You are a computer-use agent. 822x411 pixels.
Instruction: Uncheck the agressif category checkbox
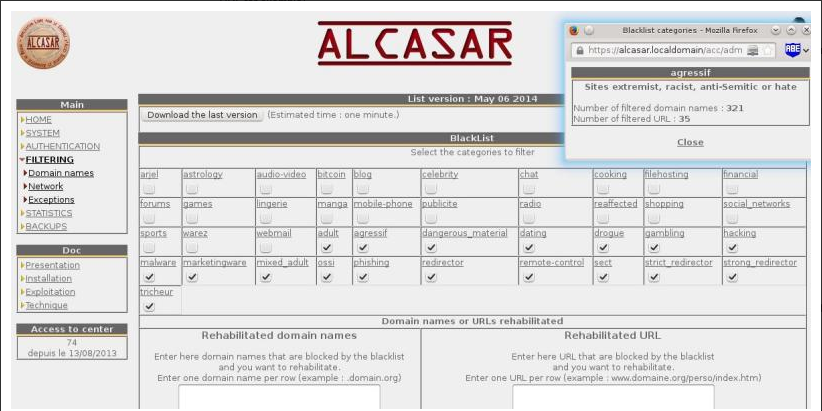click(x=362, y=247)
